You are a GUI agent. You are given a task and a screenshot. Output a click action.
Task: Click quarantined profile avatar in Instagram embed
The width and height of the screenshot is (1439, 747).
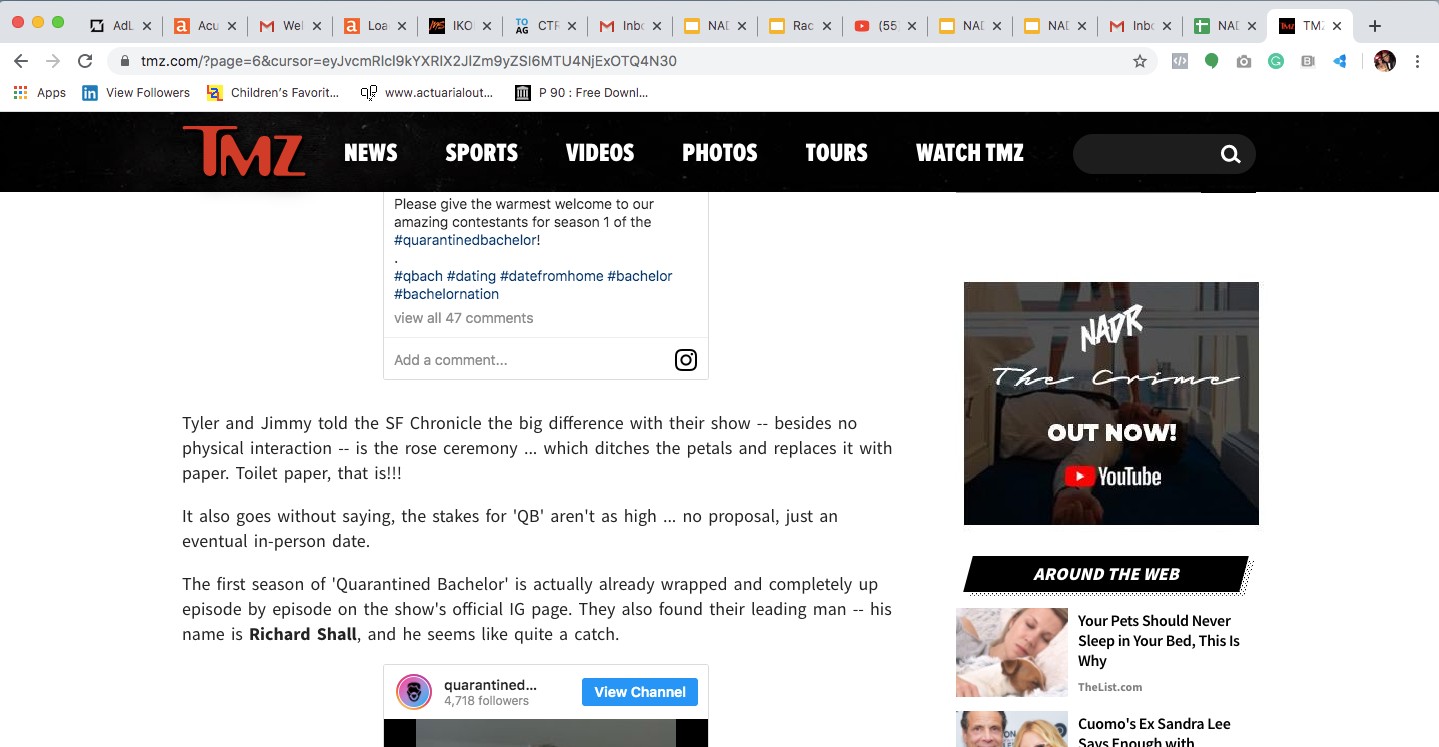(x=414, y=692)
